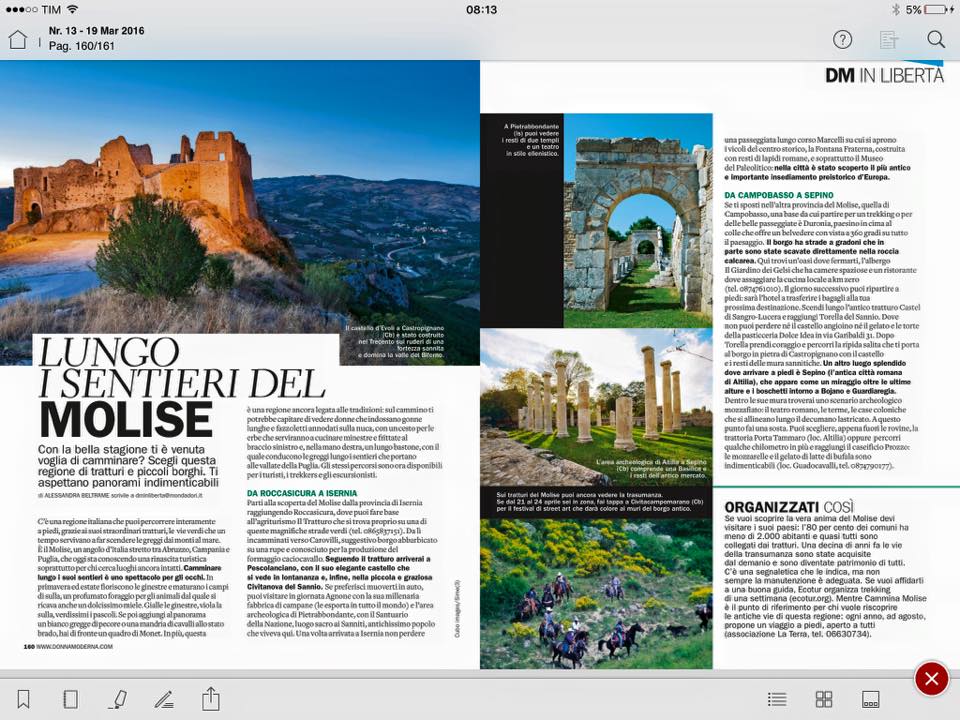The height and width of the screenshot is (720, 960).
Task: Go to the home library icon
Action: pos(18,39)
